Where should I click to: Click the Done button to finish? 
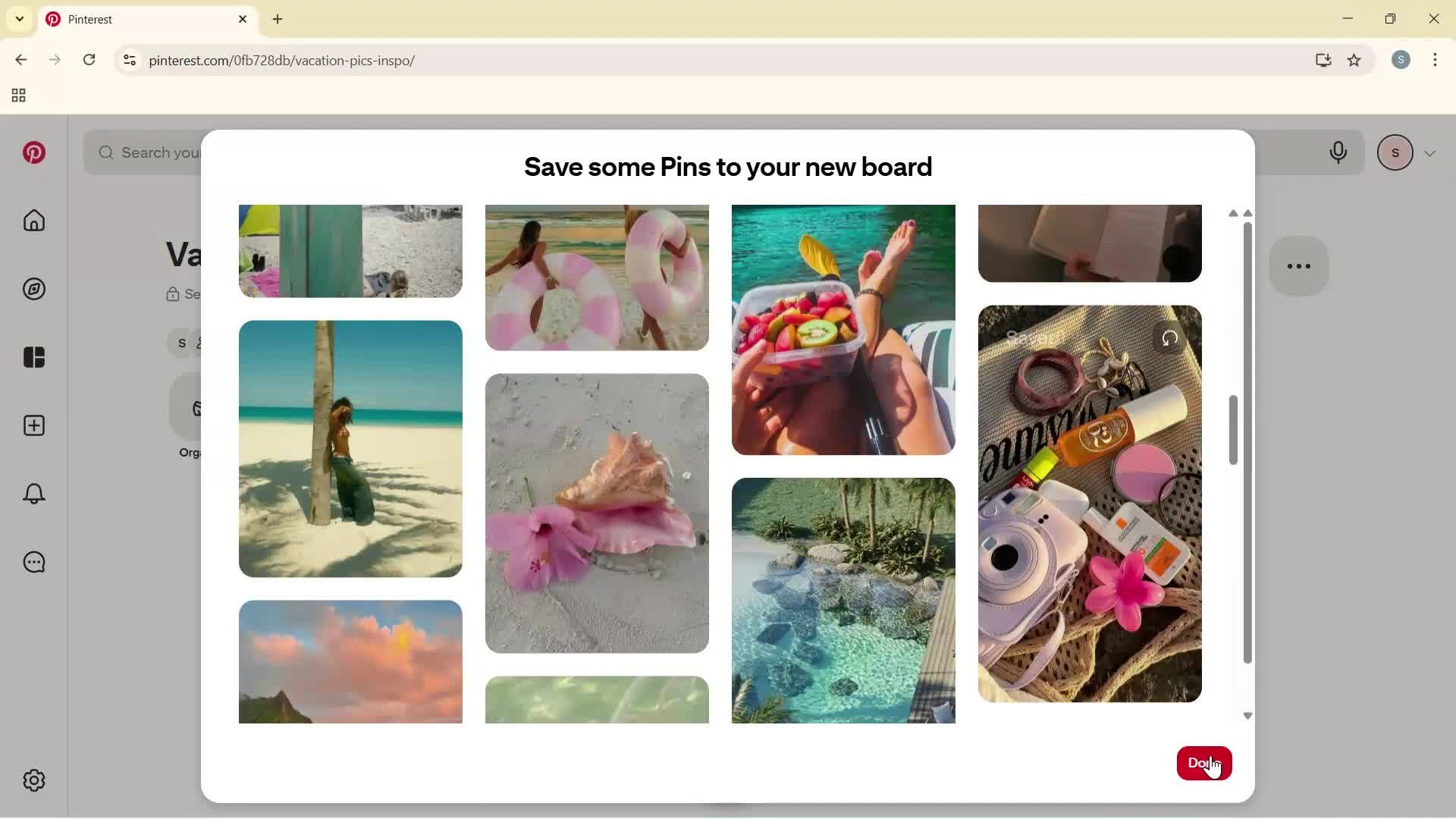pyautogui.click(x=1204, y=763)
